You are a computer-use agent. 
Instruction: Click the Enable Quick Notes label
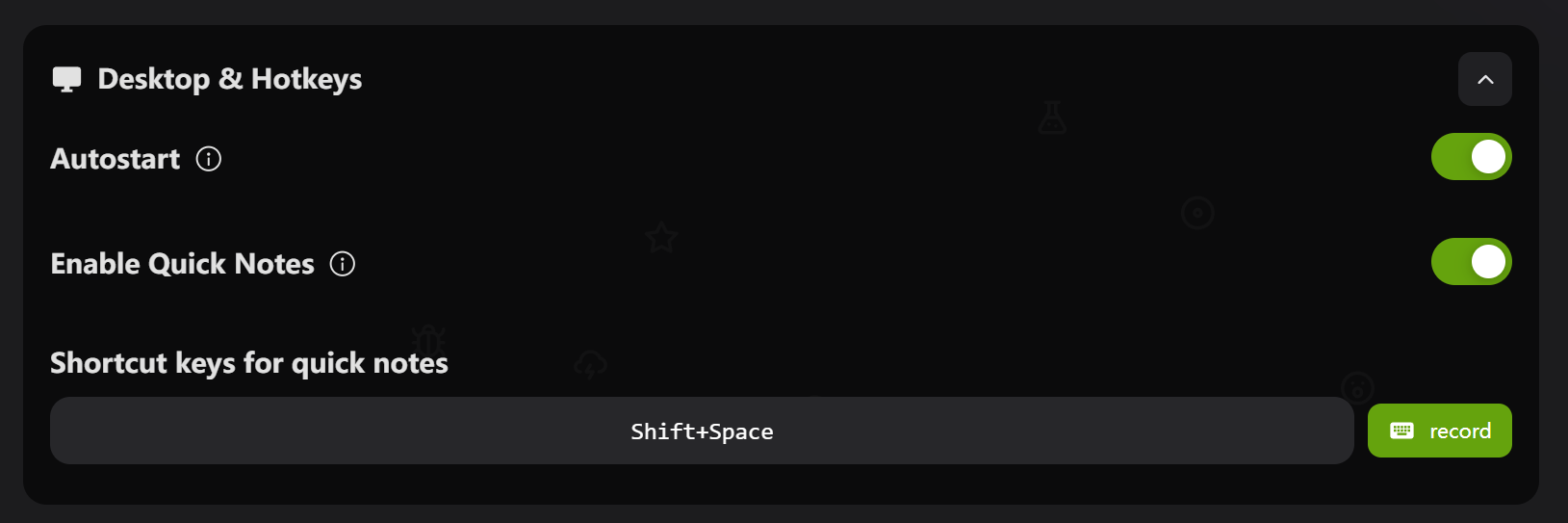pos(183,264)
